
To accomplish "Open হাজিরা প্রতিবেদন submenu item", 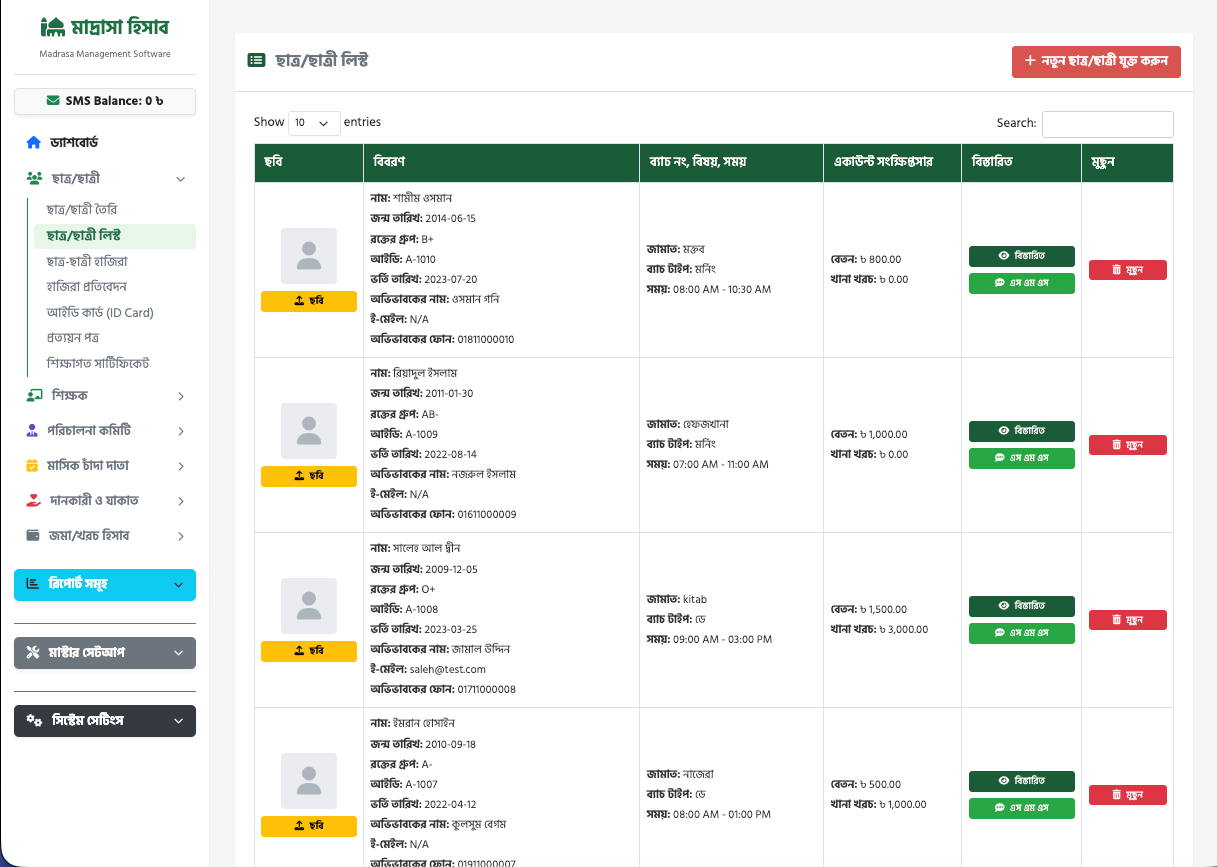I will click(x=114, y=287).
